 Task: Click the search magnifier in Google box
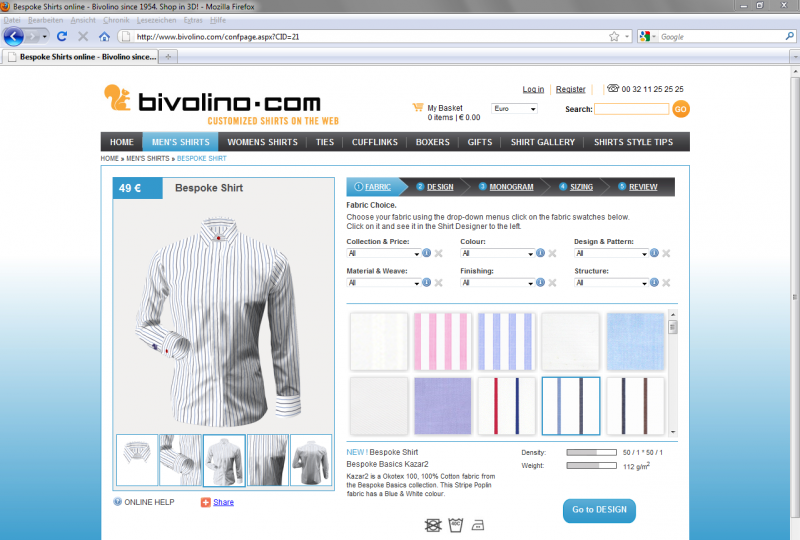pyautogui.click(x=789, y=36)
